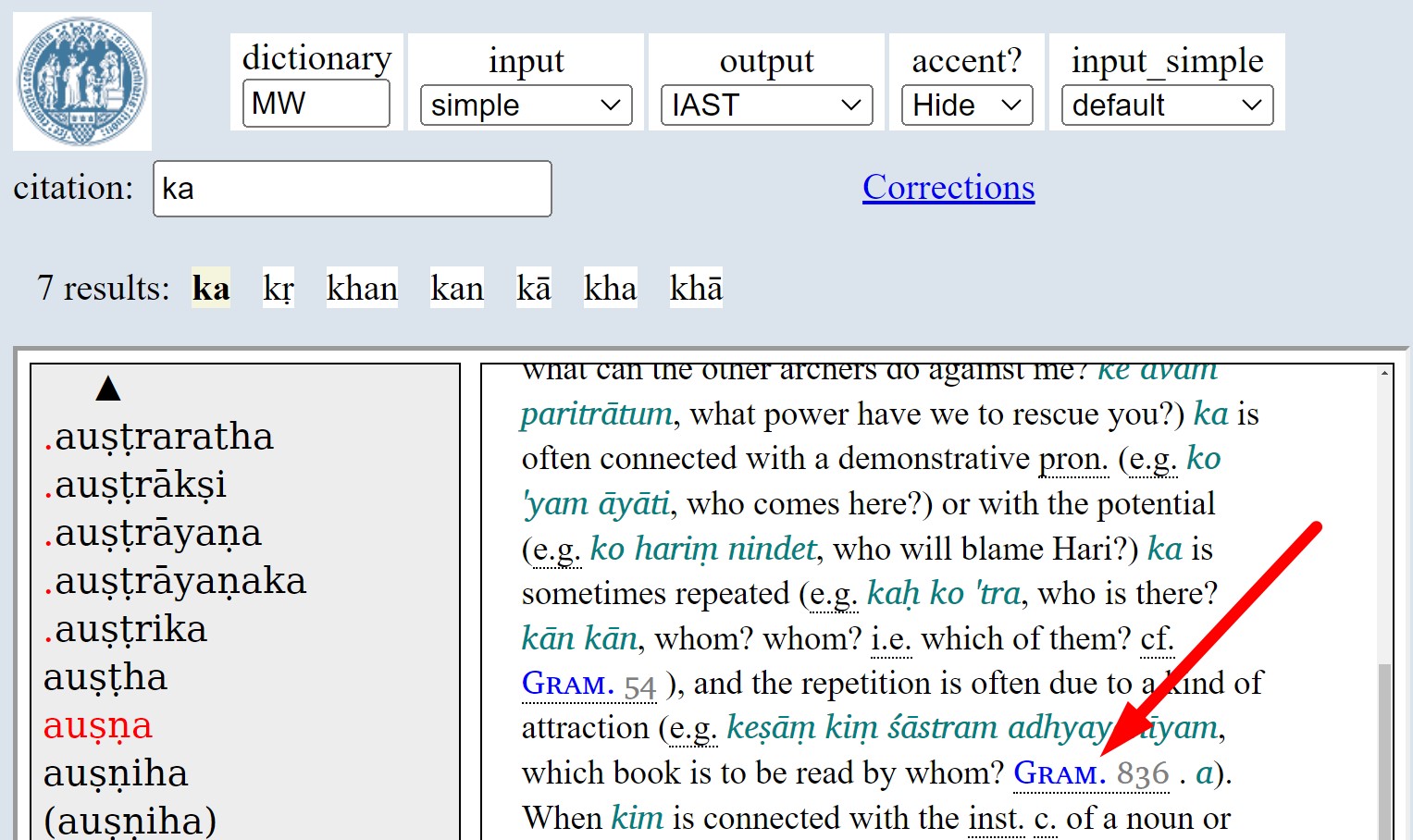Open the output format dropdown showing IAST
The height and width of the screenshot is (840, 1413).
[765, 105]
